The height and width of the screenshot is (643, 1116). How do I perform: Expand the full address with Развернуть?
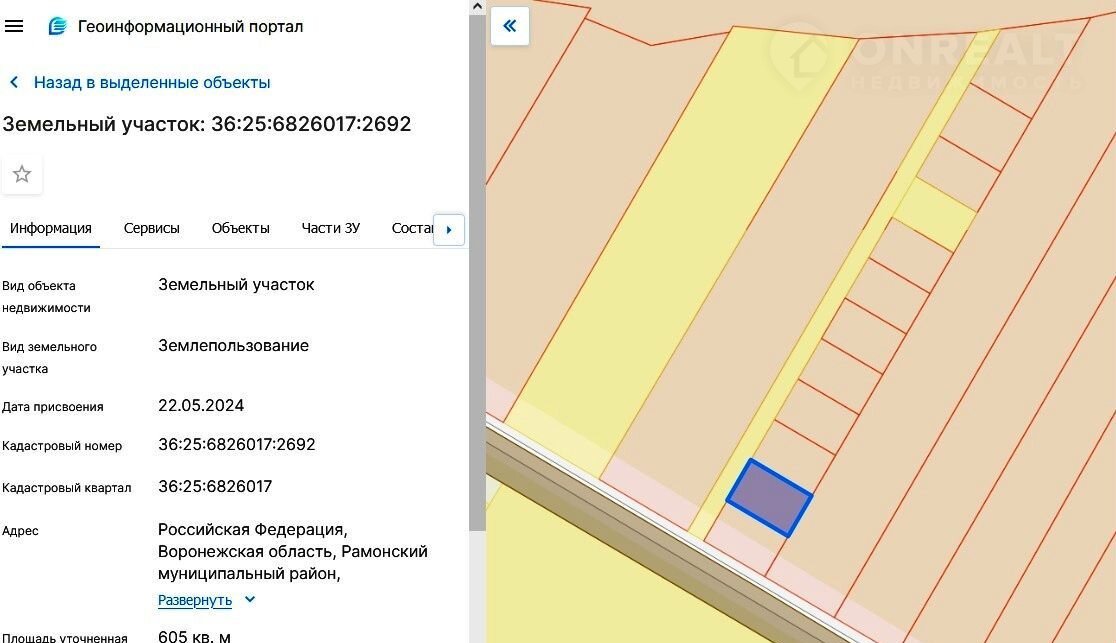[195, 600]
